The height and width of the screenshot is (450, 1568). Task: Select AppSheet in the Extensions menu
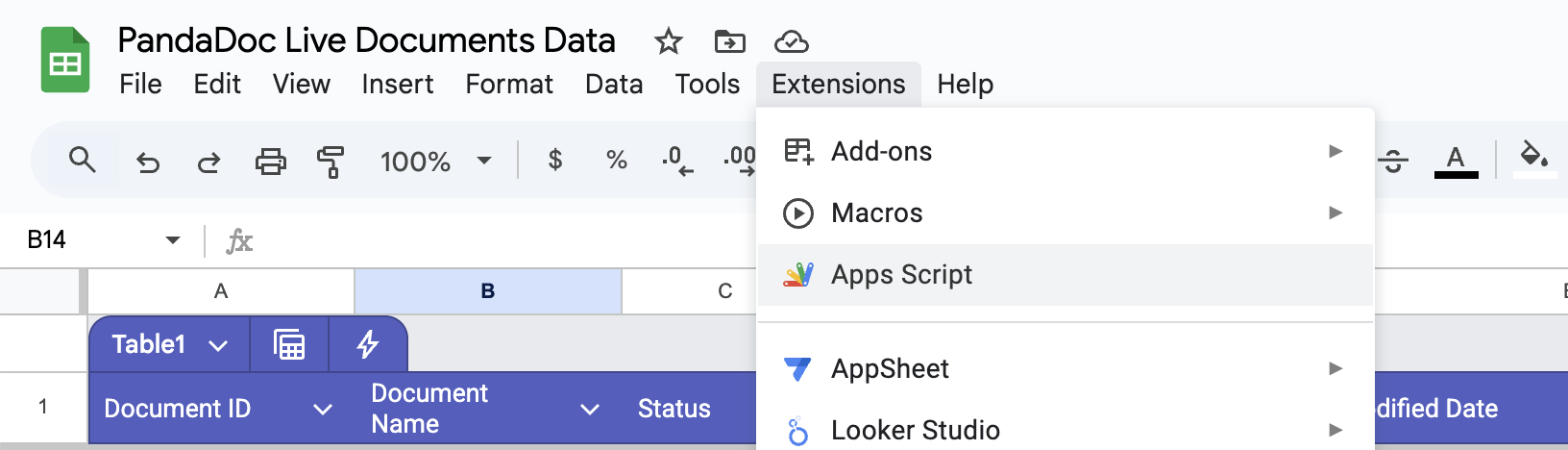pyautogui.click(x=1066, y=368)
